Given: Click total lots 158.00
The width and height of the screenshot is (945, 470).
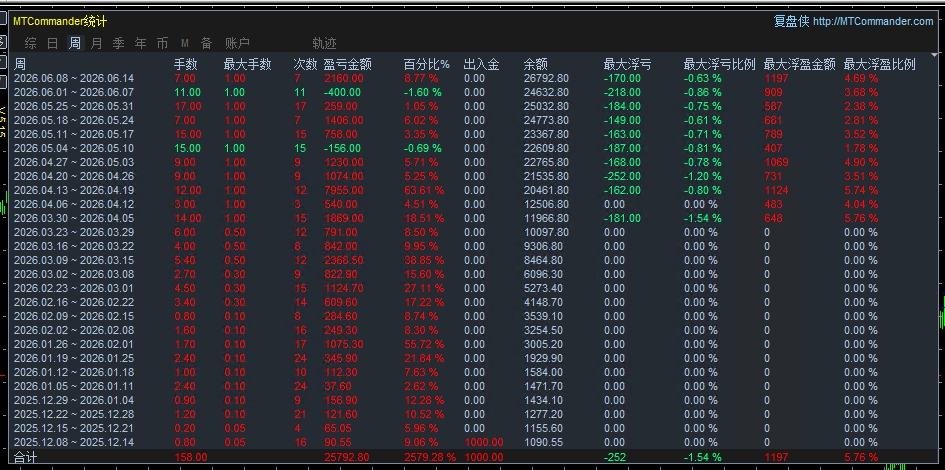Looking at the screenshot, I should click(190, 457).
